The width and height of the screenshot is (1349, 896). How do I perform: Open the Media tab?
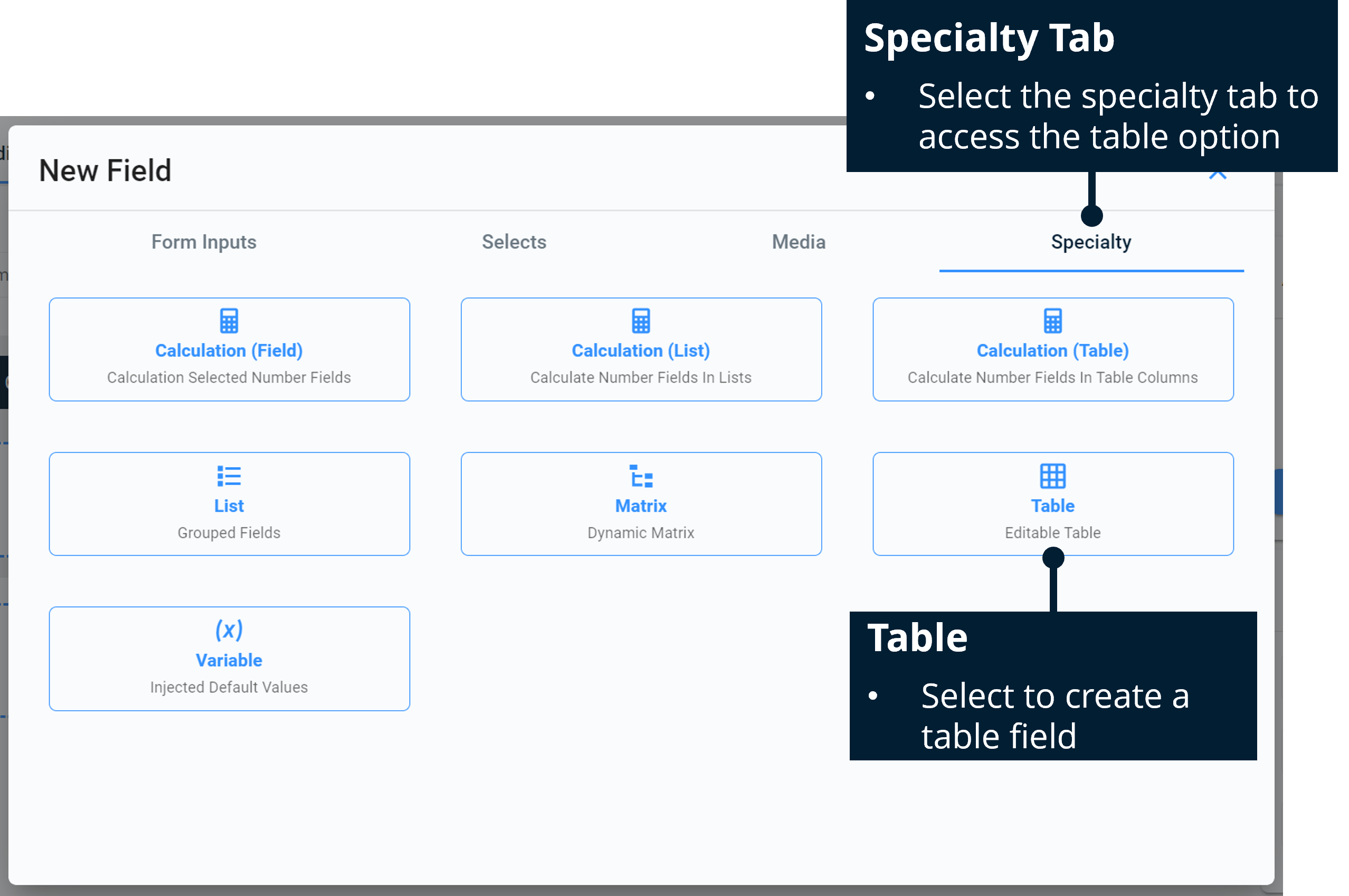tap(797, 242)
